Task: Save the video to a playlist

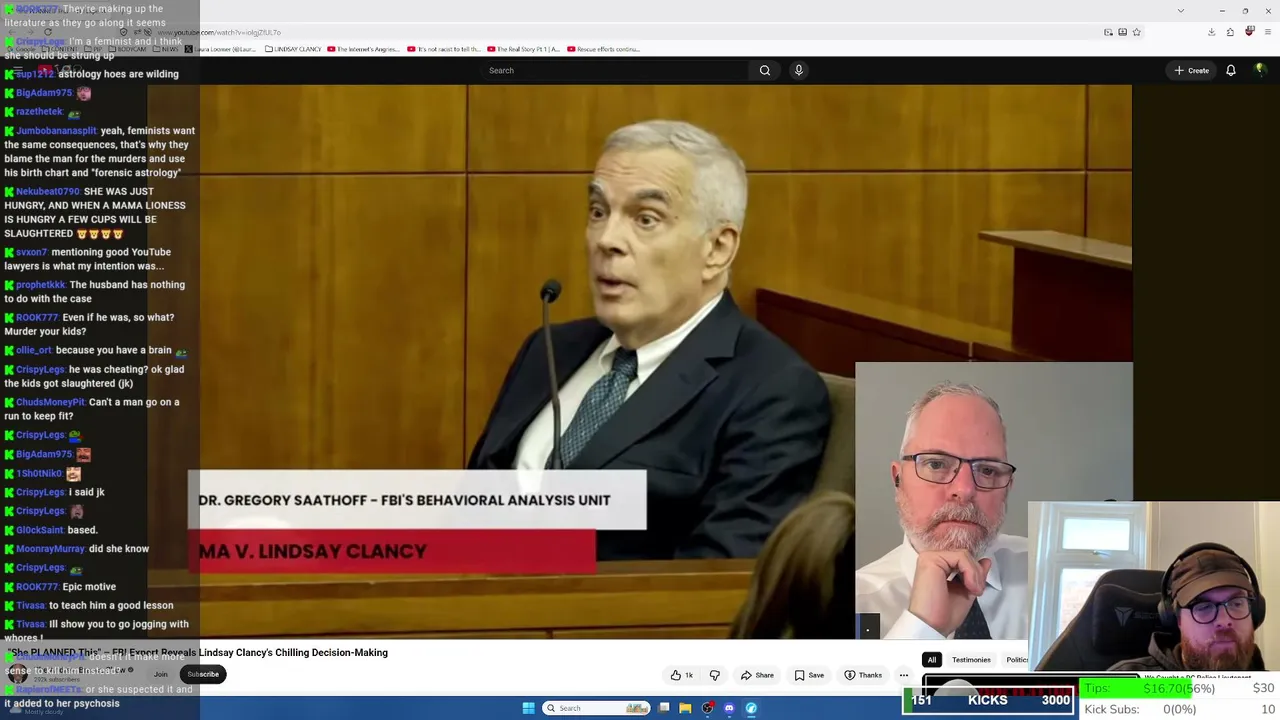Action: coord(809,675)
